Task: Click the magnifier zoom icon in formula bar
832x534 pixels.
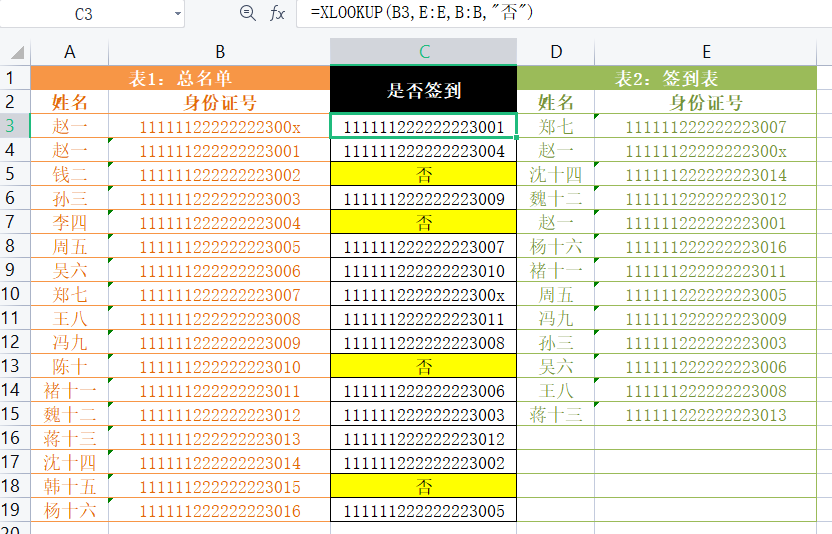Action: [x=247, y=13]
